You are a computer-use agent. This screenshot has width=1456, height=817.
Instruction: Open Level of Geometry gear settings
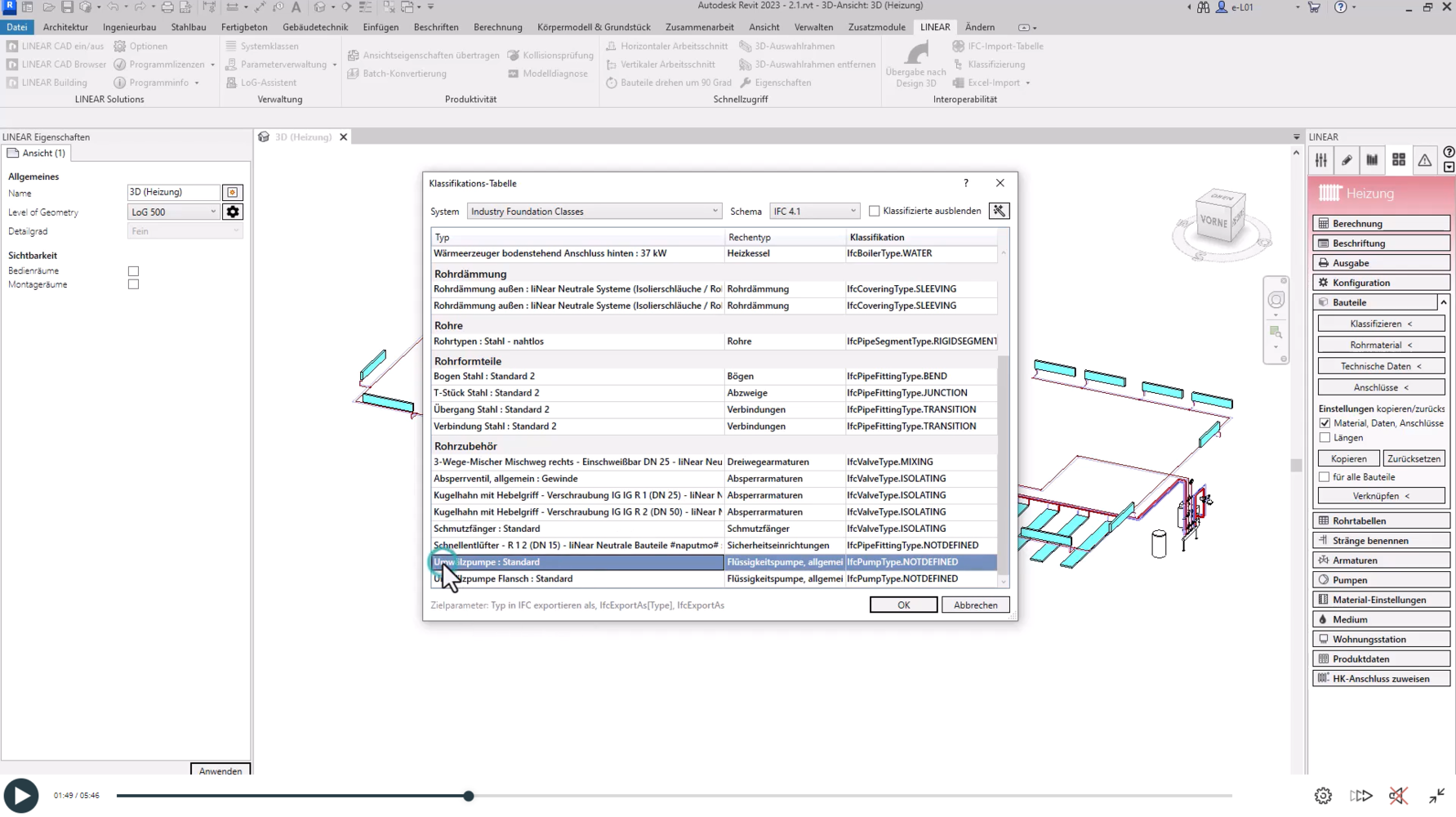click(x=233, y=212)
